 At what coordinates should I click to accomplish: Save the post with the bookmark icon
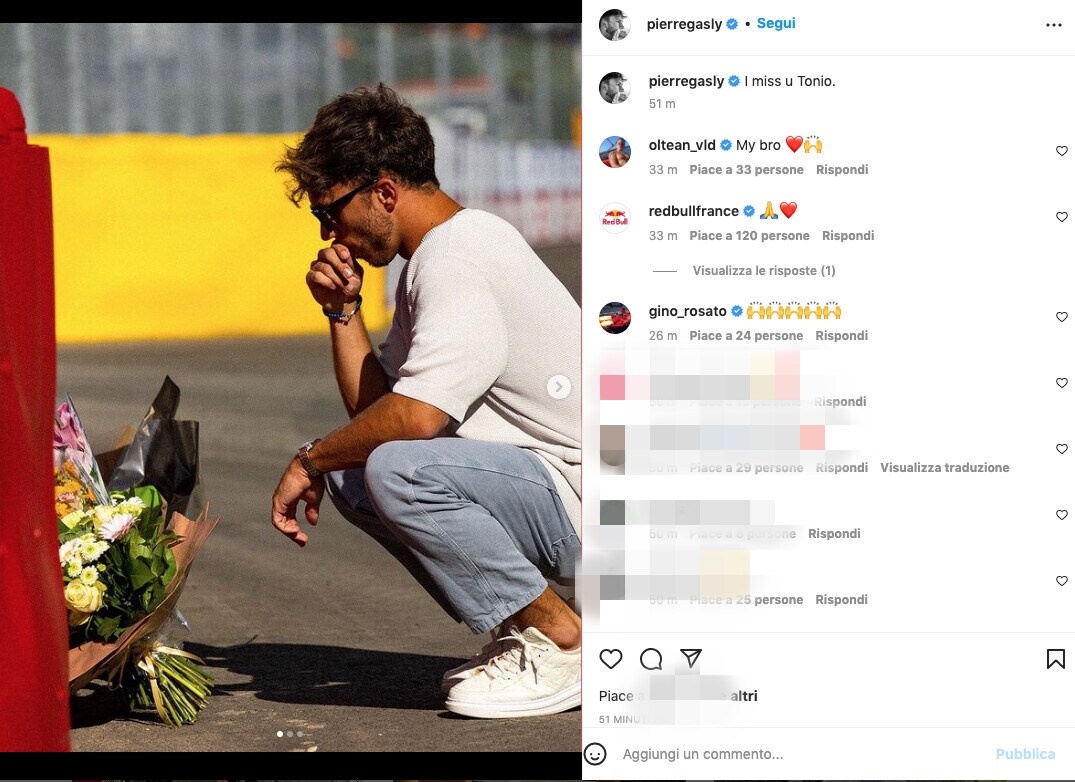tap(1056, 659)
